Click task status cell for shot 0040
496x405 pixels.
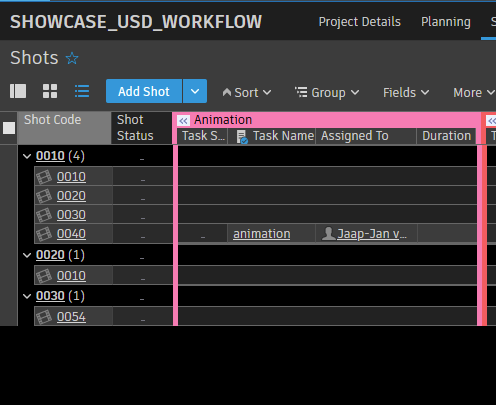[x=203, y=234]
